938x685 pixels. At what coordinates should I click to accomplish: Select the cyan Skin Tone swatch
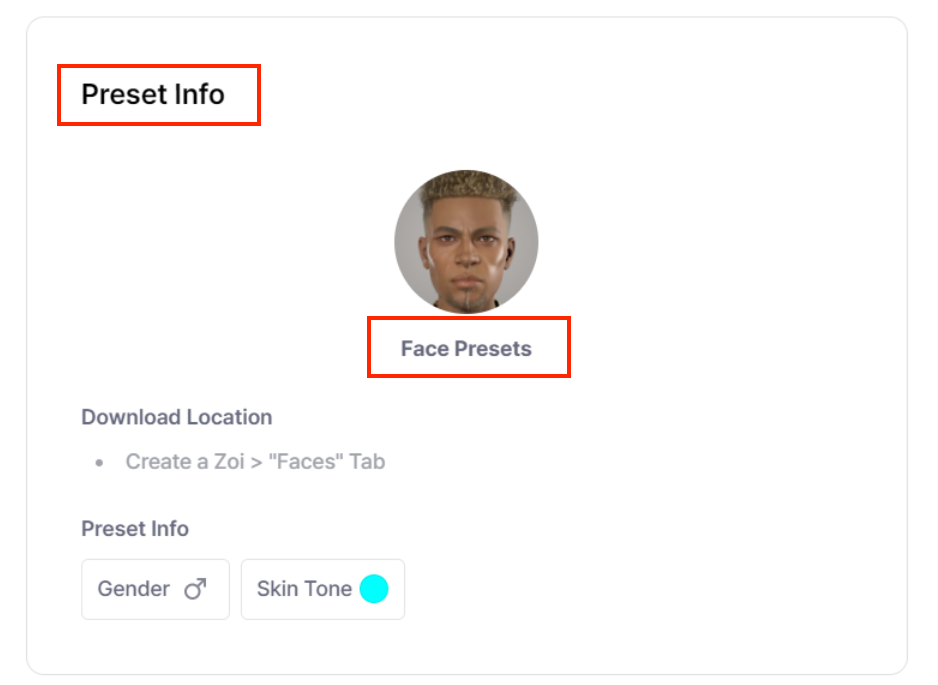click(374, 589)
